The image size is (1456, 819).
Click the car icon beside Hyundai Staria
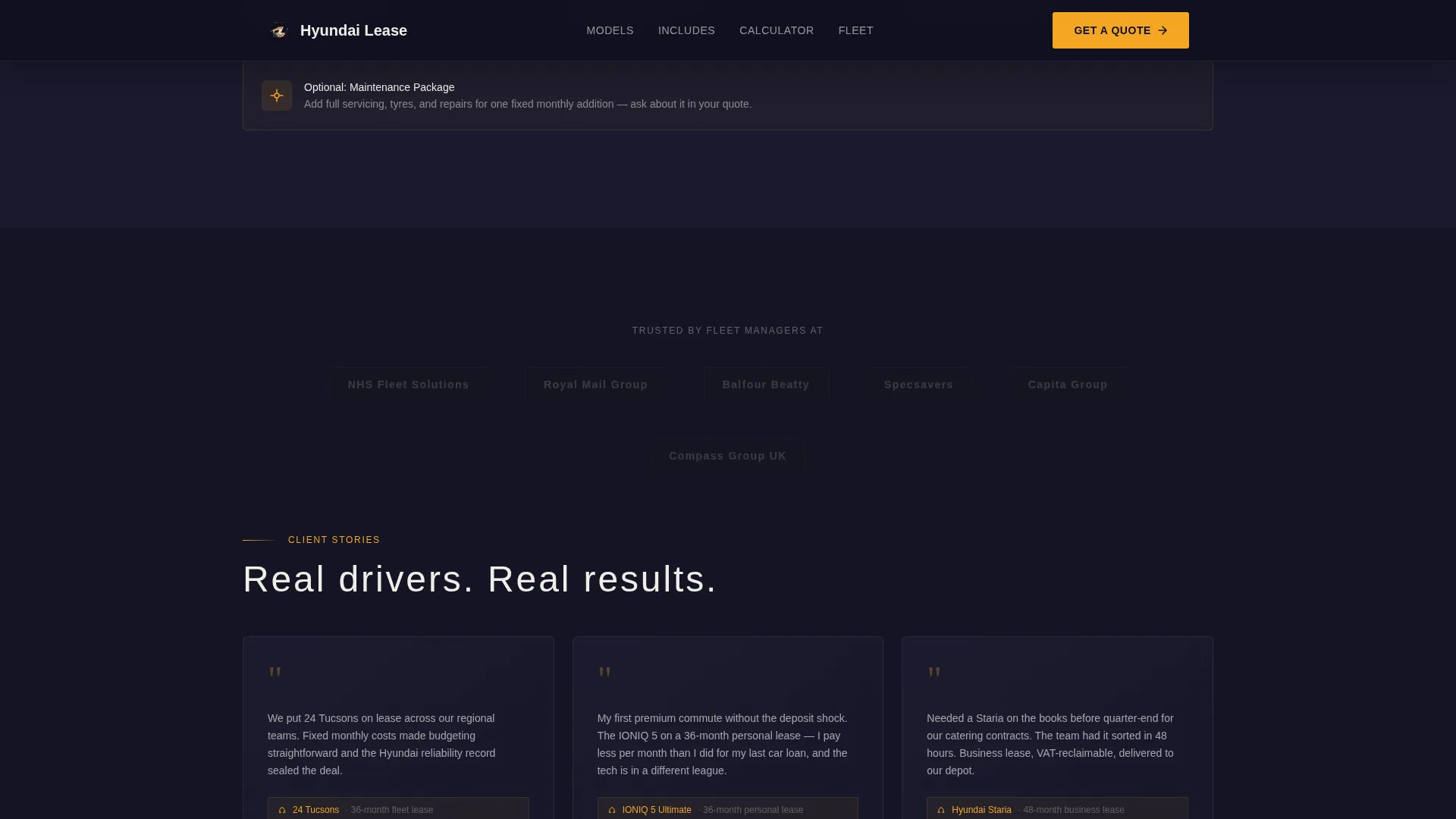[x=941, y=810]
